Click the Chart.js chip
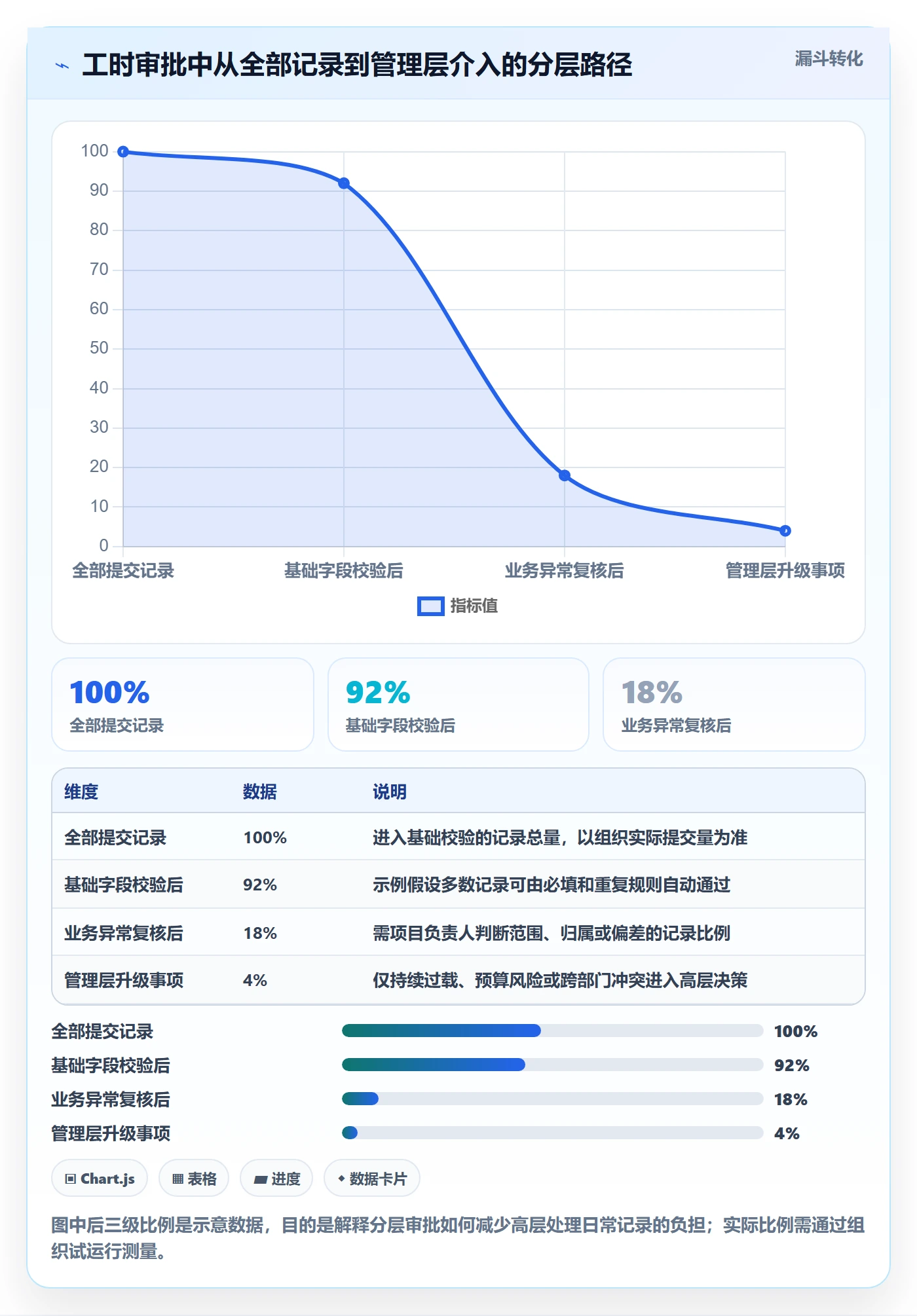This screenshot has width=917, height=1316. tap(100, 1179)
